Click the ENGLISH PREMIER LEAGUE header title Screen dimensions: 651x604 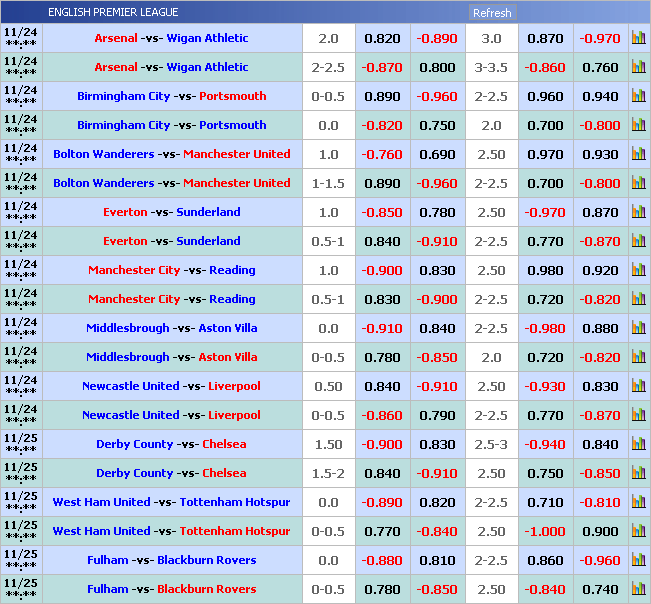(113, 12)
